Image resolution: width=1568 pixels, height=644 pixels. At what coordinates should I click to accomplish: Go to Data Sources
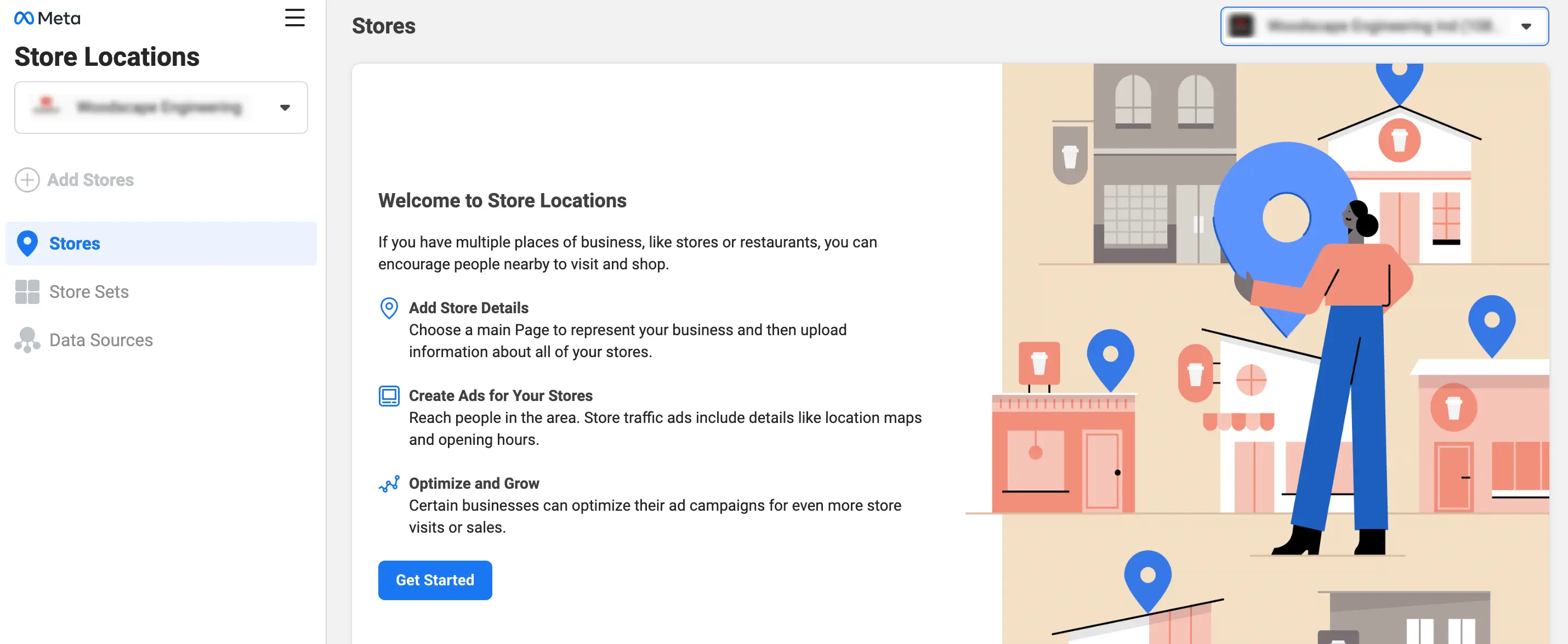coord(101,340)
